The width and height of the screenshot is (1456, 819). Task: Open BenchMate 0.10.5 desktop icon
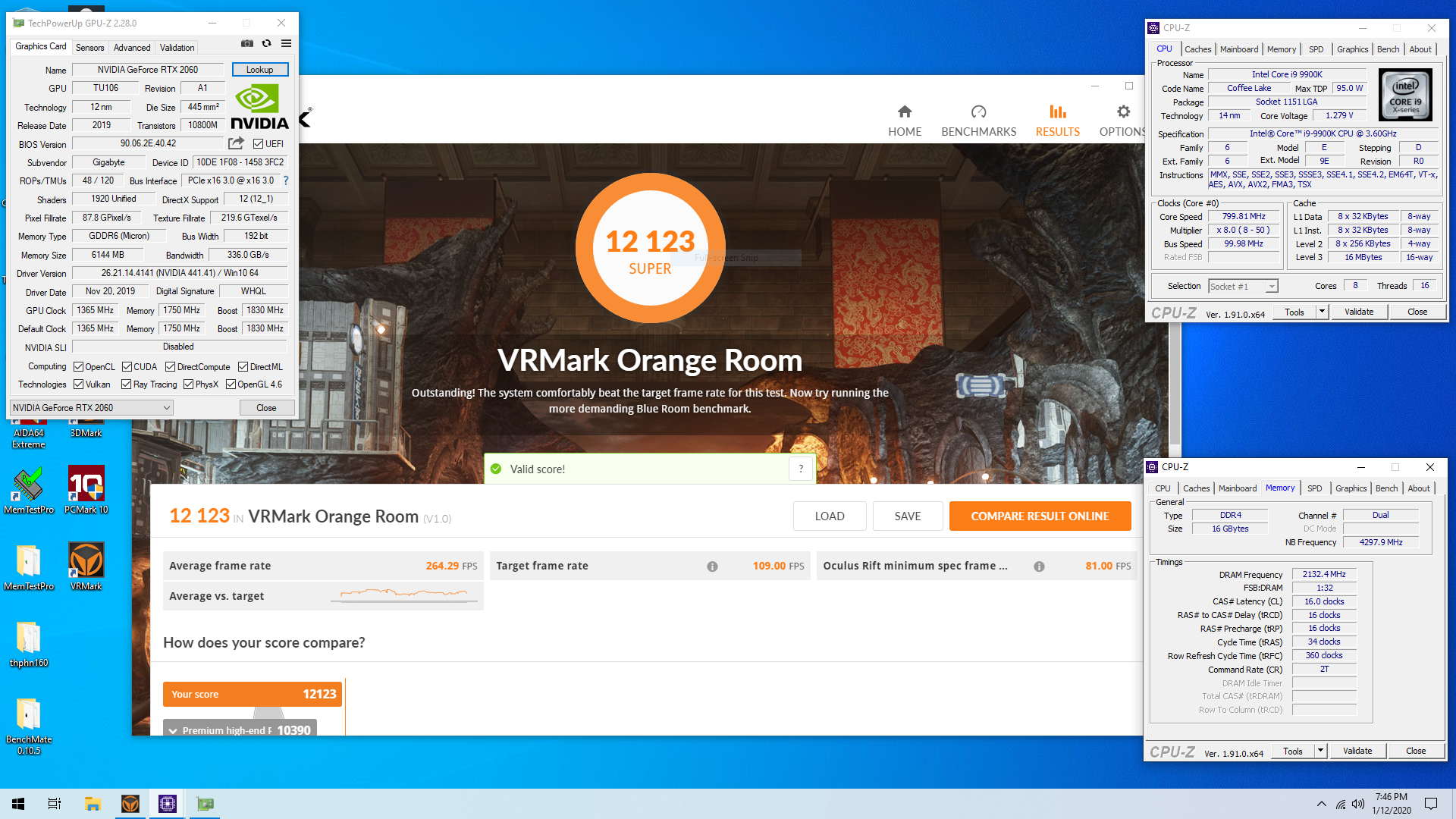click(29, 725)
